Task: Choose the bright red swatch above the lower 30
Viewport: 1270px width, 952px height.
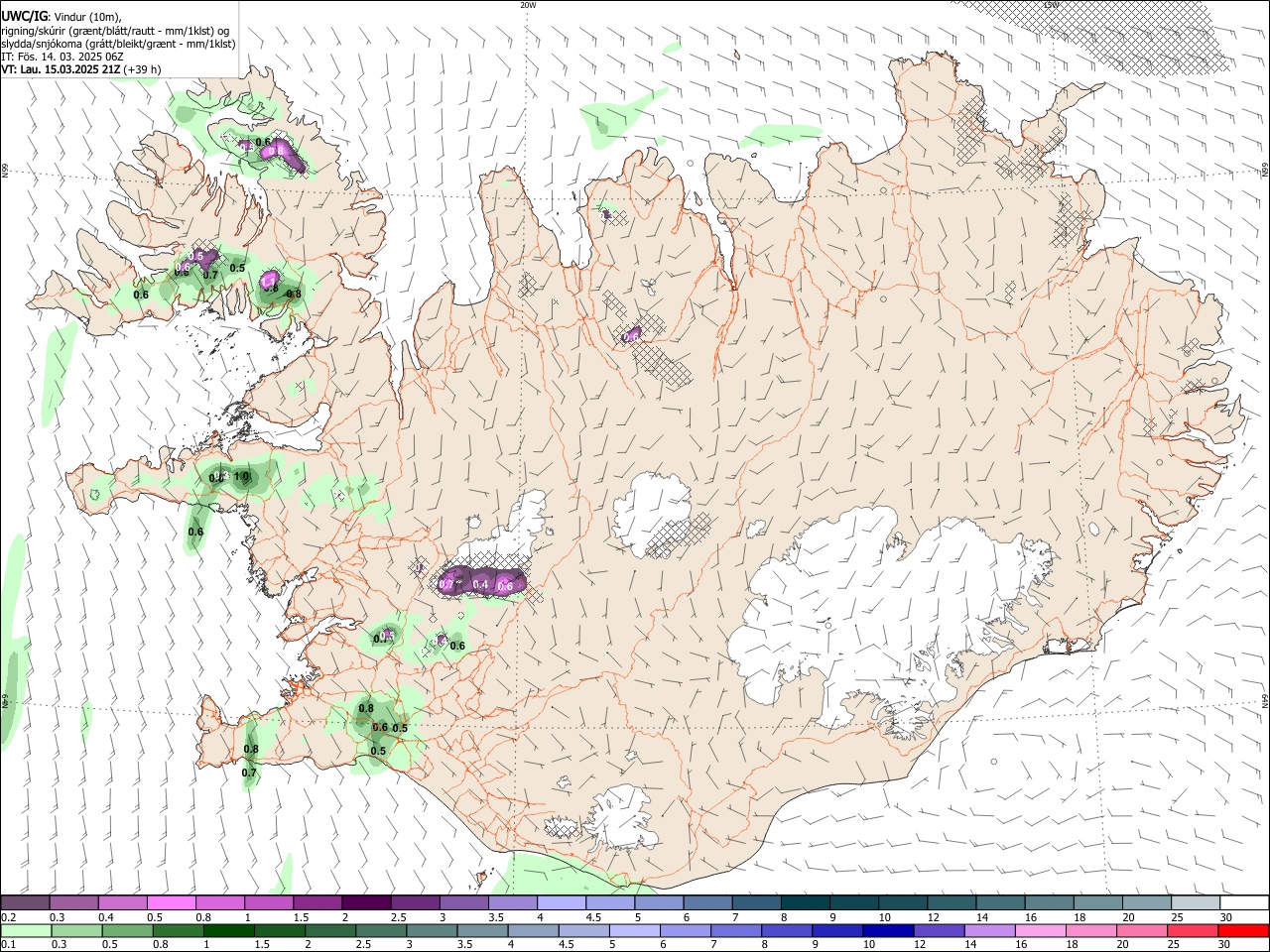Action: pos(1242,930)
